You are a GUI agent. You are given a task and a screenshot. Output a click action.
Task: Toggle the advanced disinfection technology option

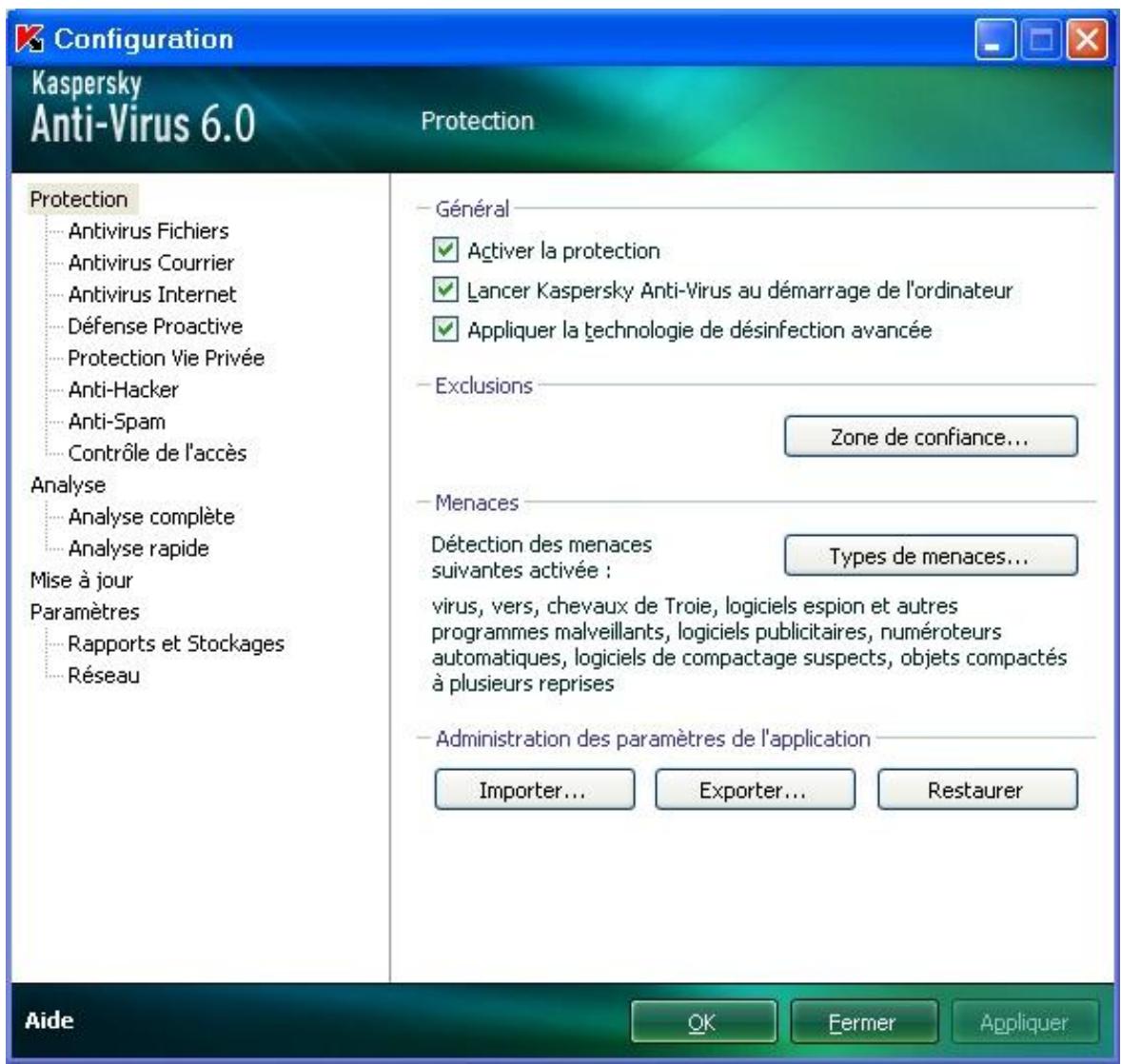pyautogui.click(x=447, y=328)
